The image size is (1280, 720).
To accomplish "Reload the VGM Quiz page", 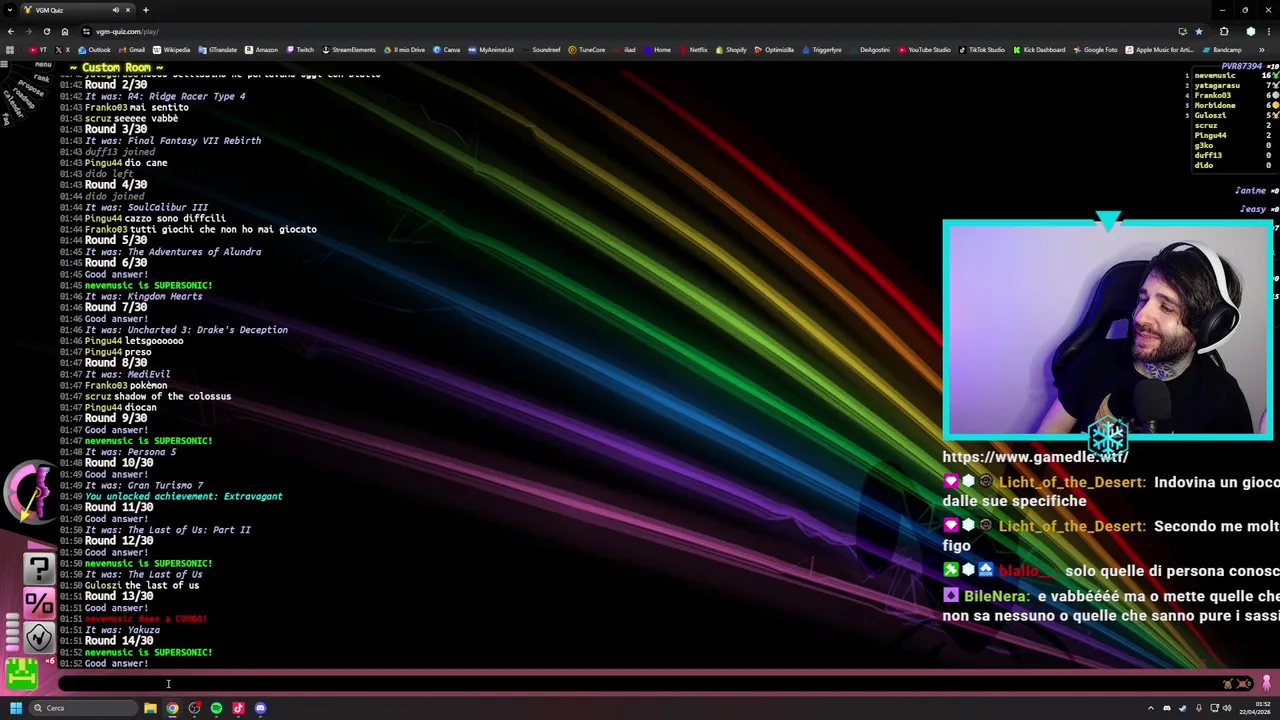I will coord(46,31).
